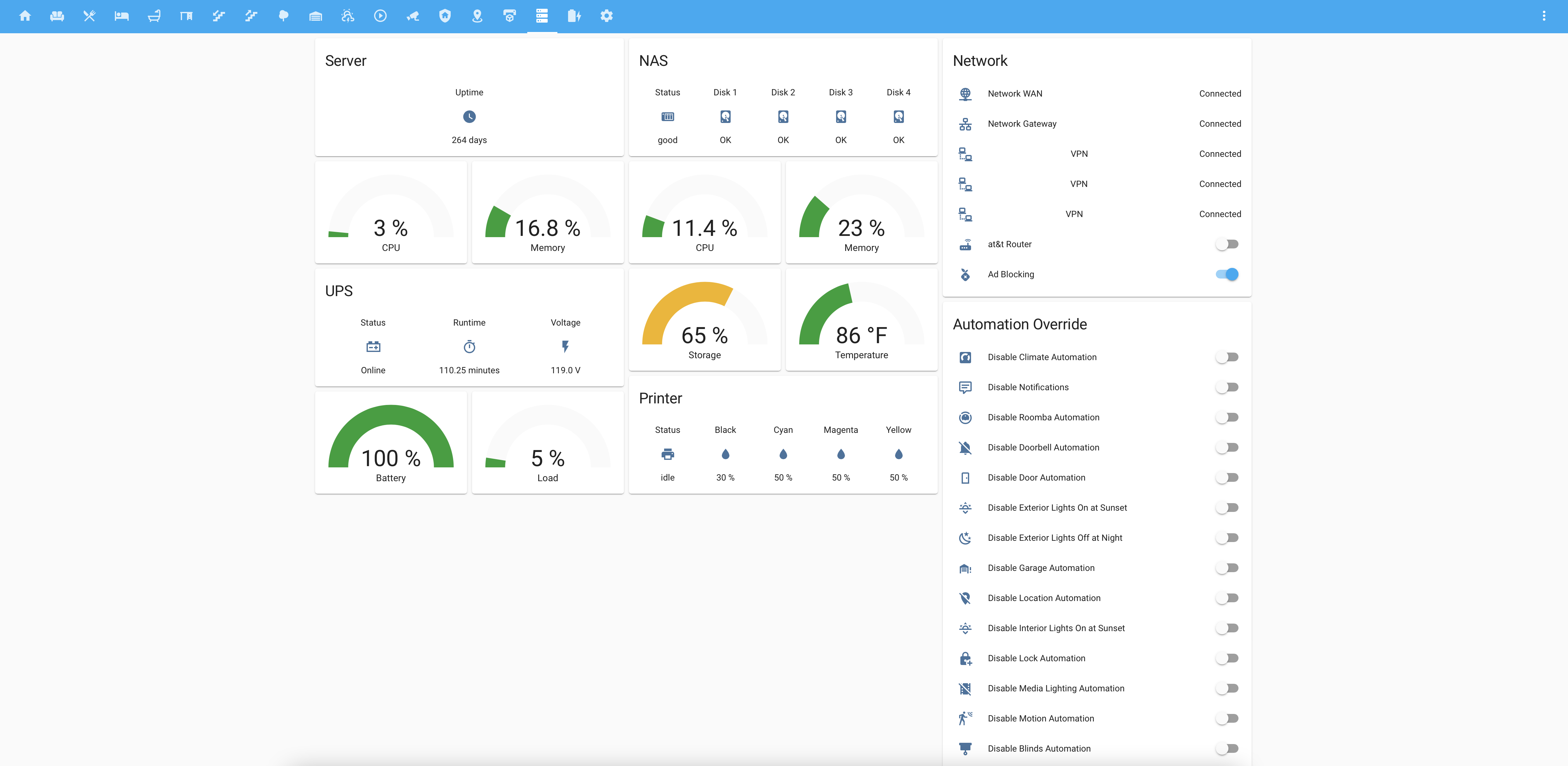Image resolution: width=1568 pixels, height=766 pixels.
Task: Click the printer Black ink level
Action: (x=725, y=455)
